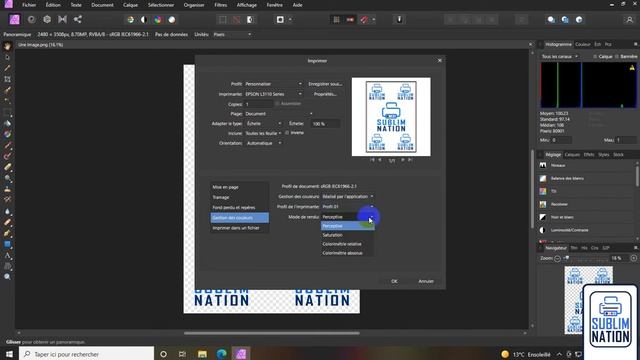Choose Saturation in the rendering list
Screen dimensions: 640x360
347,235
